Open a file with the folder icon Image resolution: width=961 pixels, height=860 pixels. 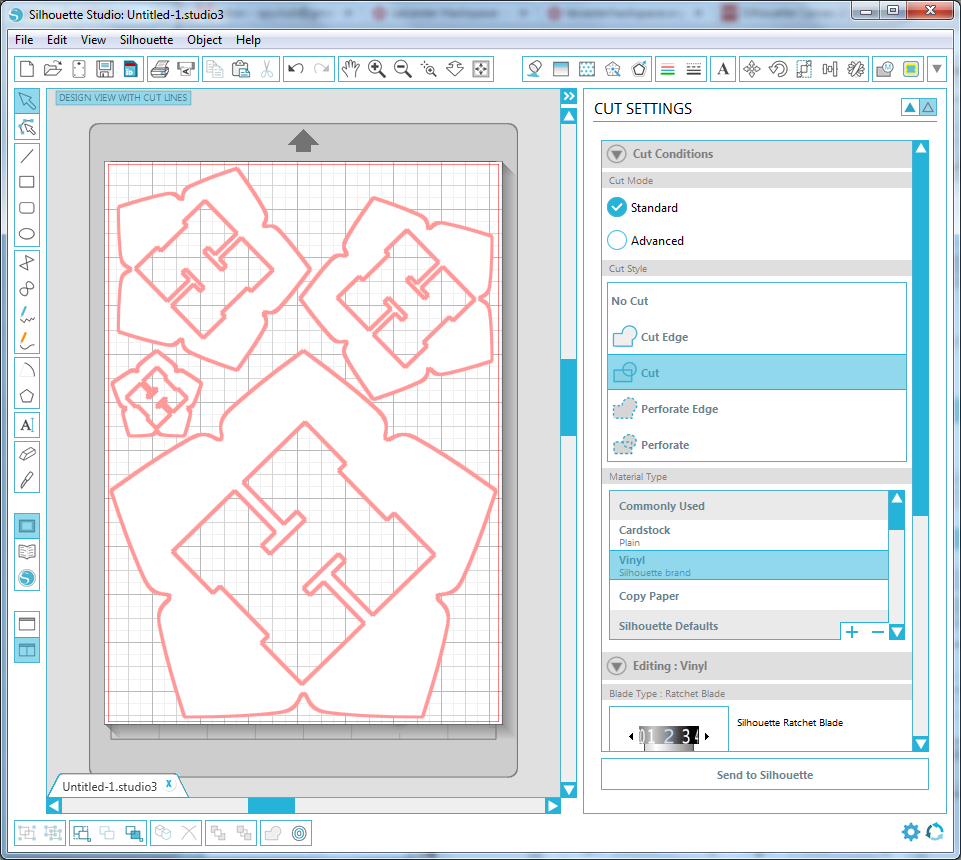(53, 69)
